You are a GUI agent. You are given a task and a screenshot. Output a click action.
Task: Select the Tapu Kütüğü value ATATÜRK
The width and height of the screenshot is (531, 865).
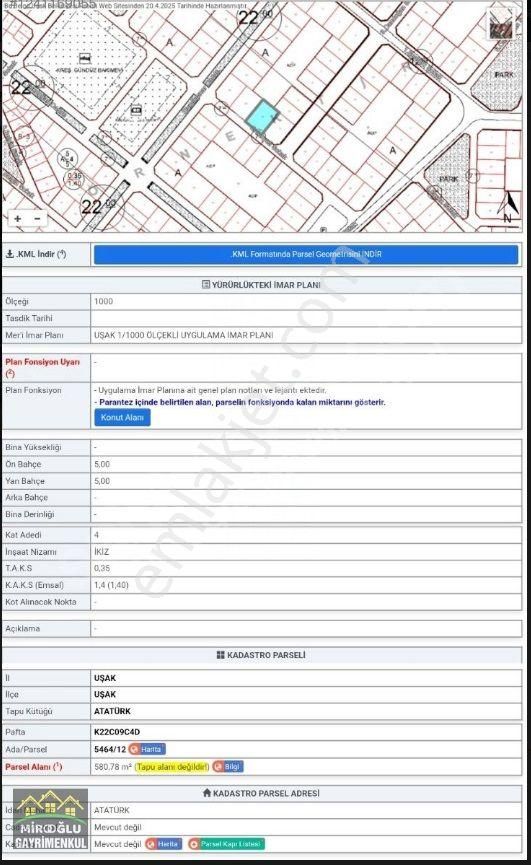coord(112,711)
